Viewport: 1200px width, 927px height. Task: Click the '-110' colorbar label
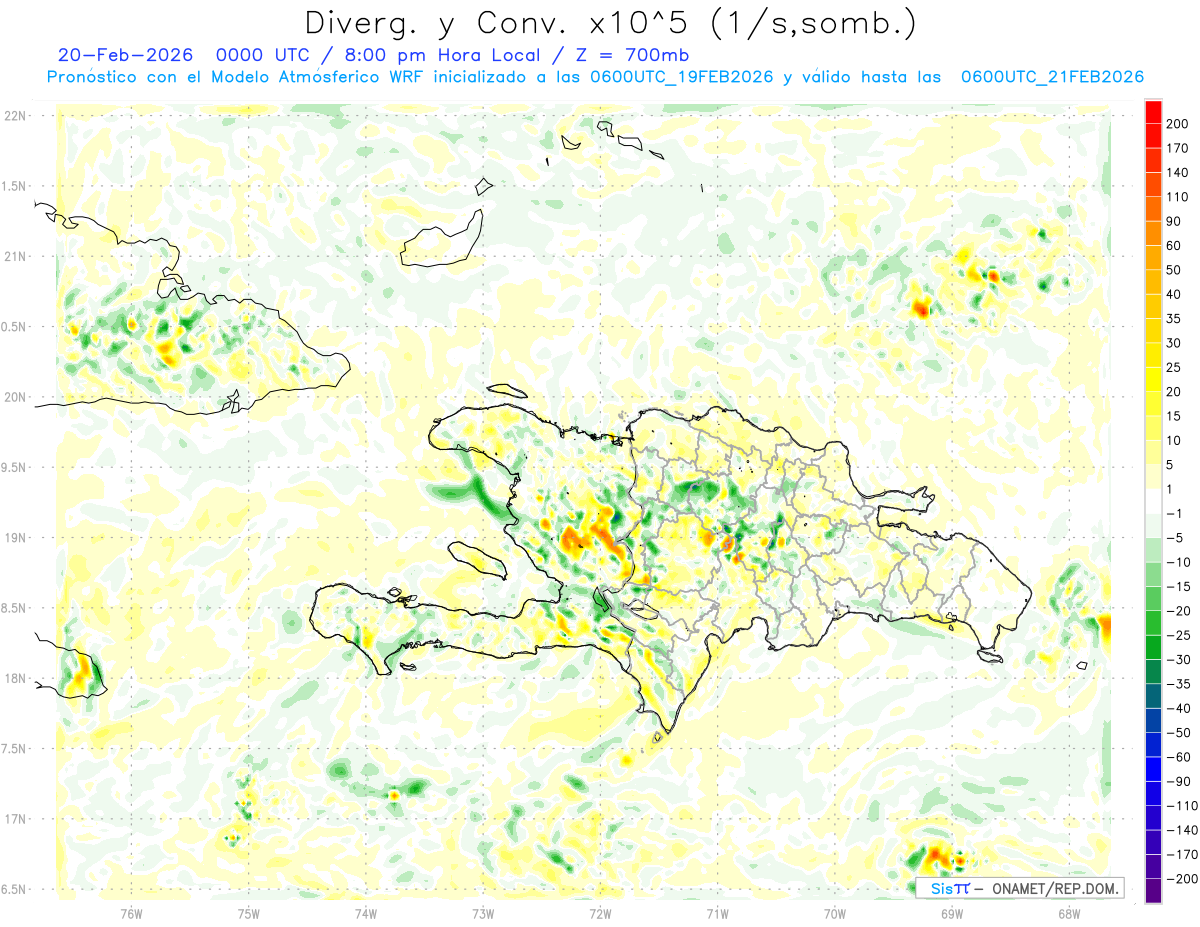[x=1183, y=806]
